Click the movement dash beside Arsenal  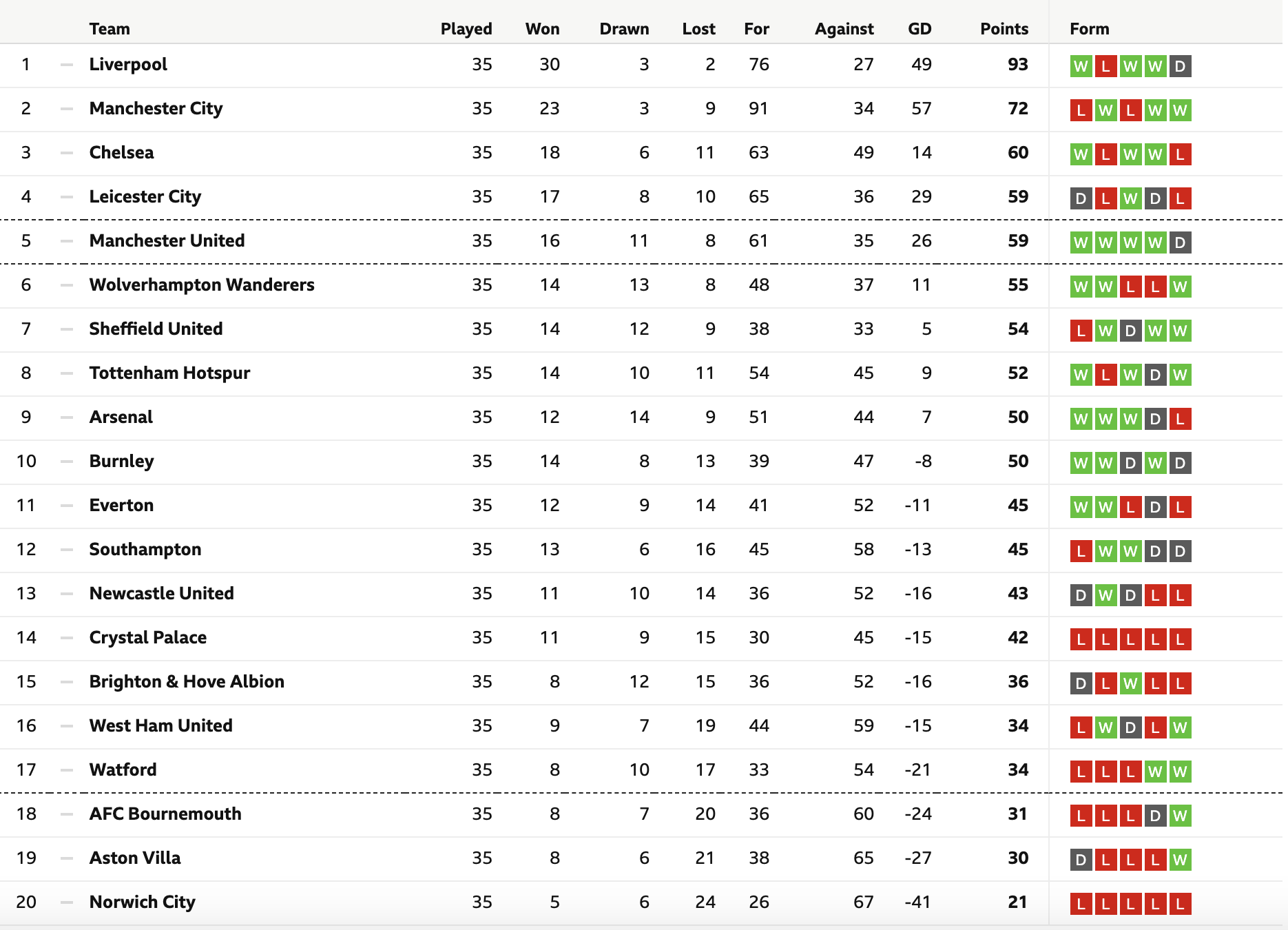[x=67, y=417]
